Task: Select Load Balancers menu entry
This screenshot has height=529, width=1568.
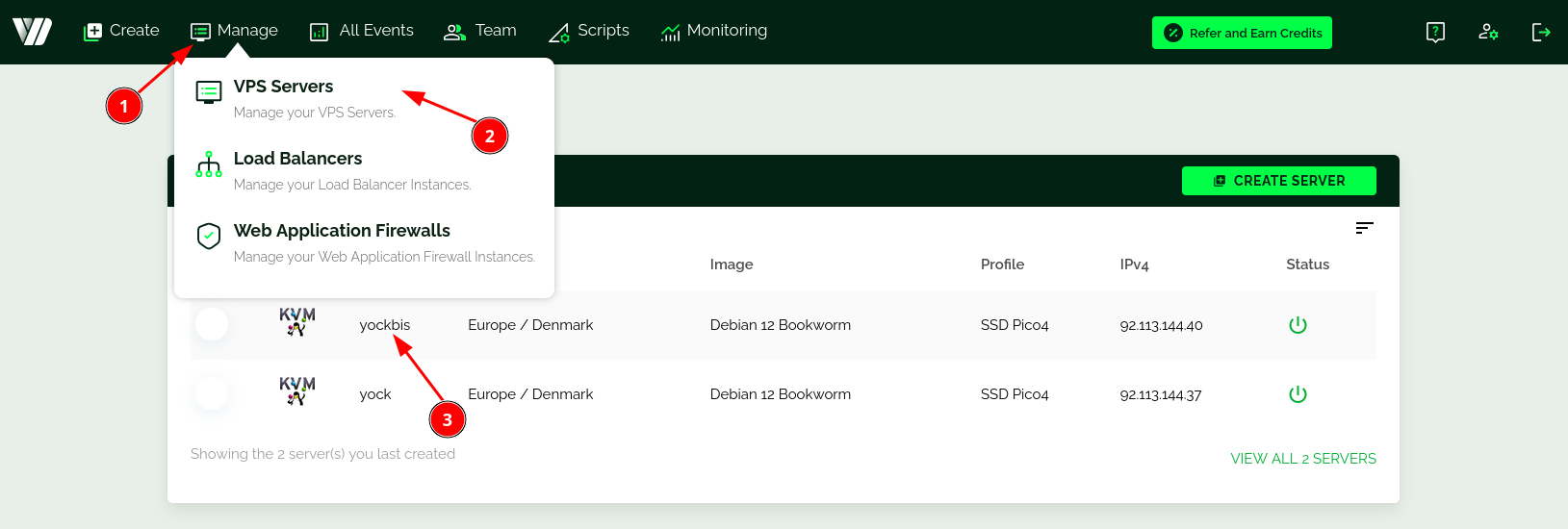Action: 297,160
